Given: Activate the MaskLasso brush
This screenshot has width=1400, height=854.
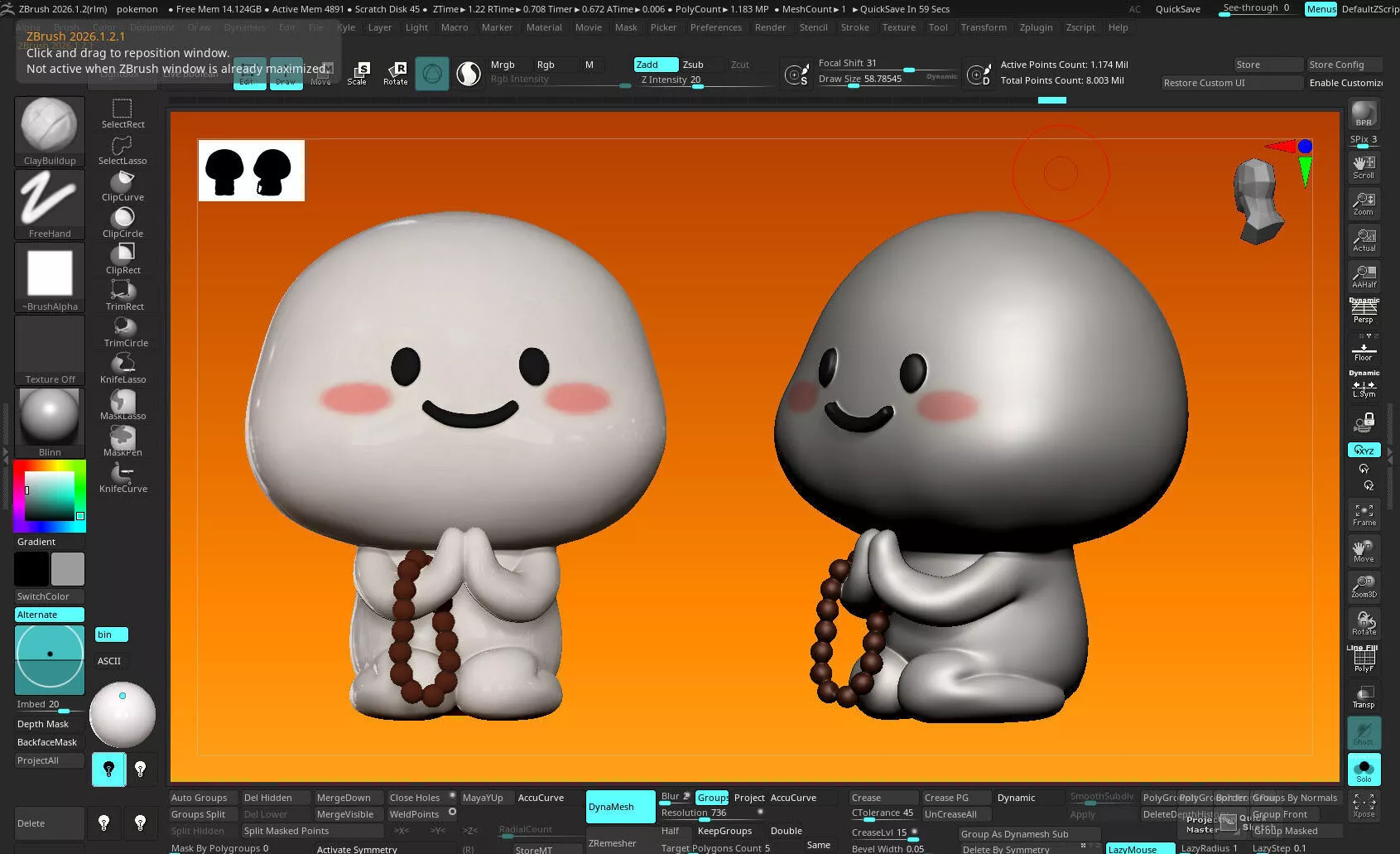Looking at the screenshot, I should (123, 405).
